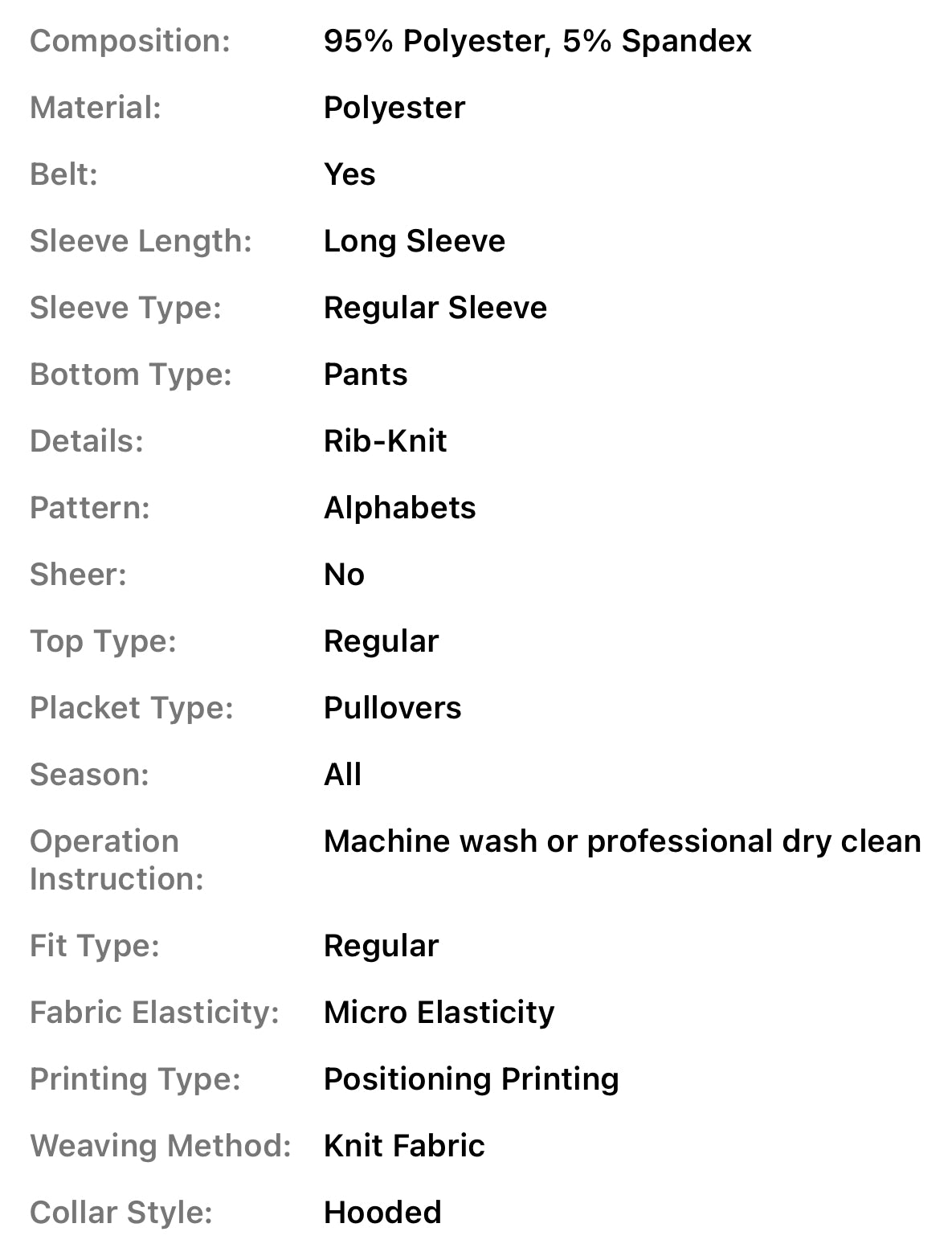Click the Season value "All"
This screenshot has height=1248, width=952.
pos(342,775)
